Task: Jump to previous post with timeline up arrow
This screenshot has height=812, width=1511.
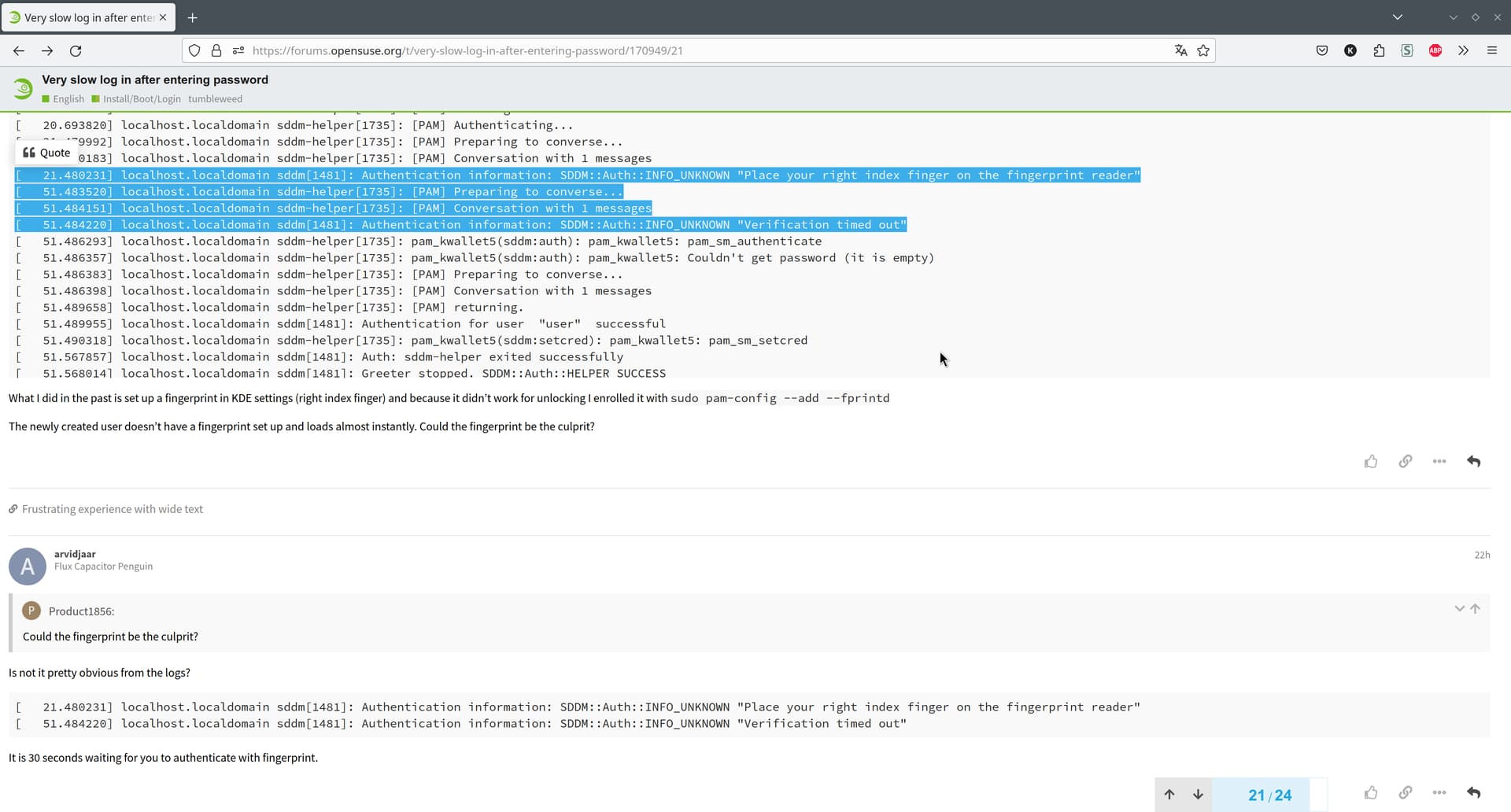Action: click(1169, 795)
